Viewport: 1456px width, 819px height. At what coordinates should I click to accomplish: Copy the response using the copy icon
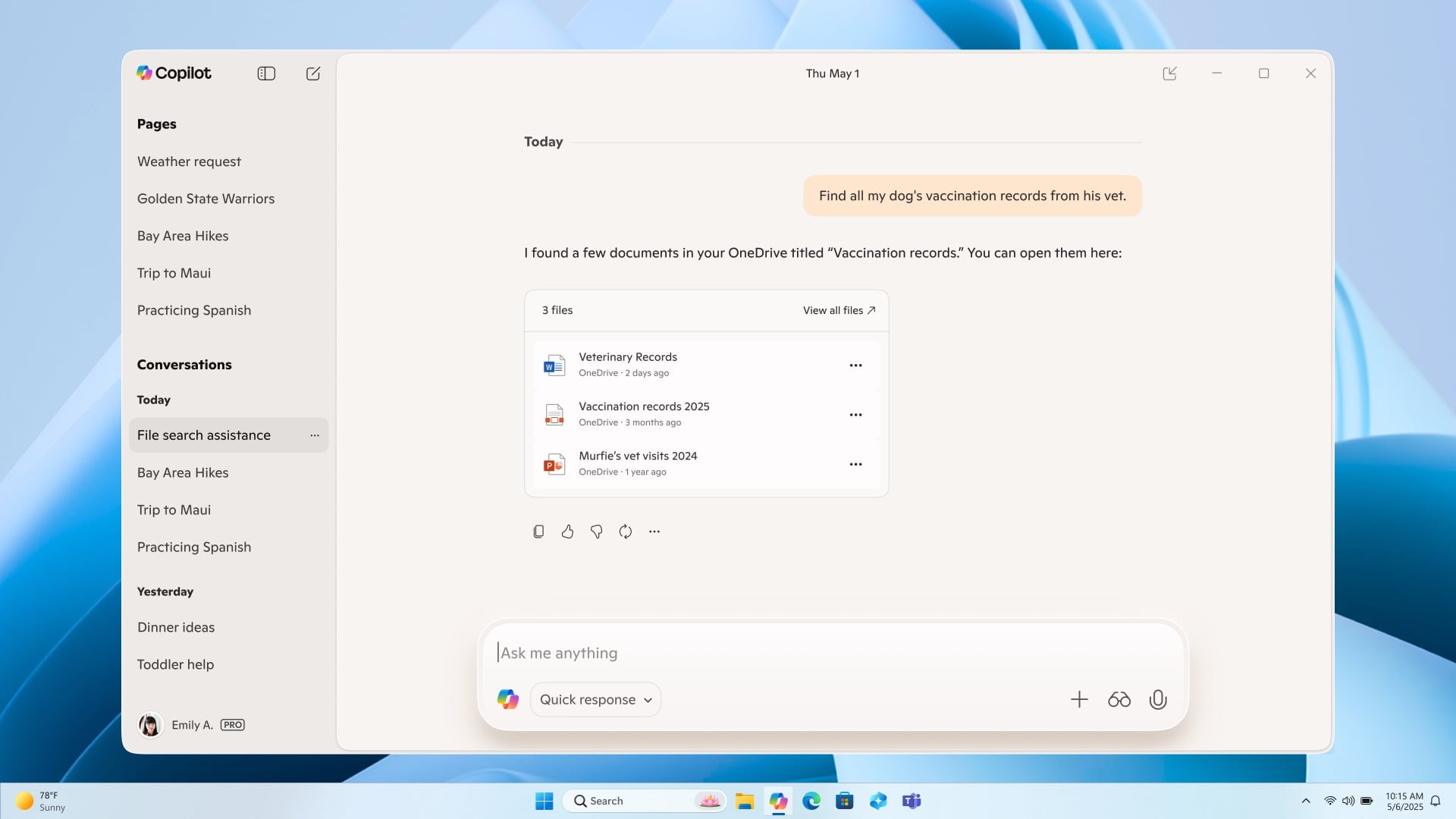click(x=538, y=532)
